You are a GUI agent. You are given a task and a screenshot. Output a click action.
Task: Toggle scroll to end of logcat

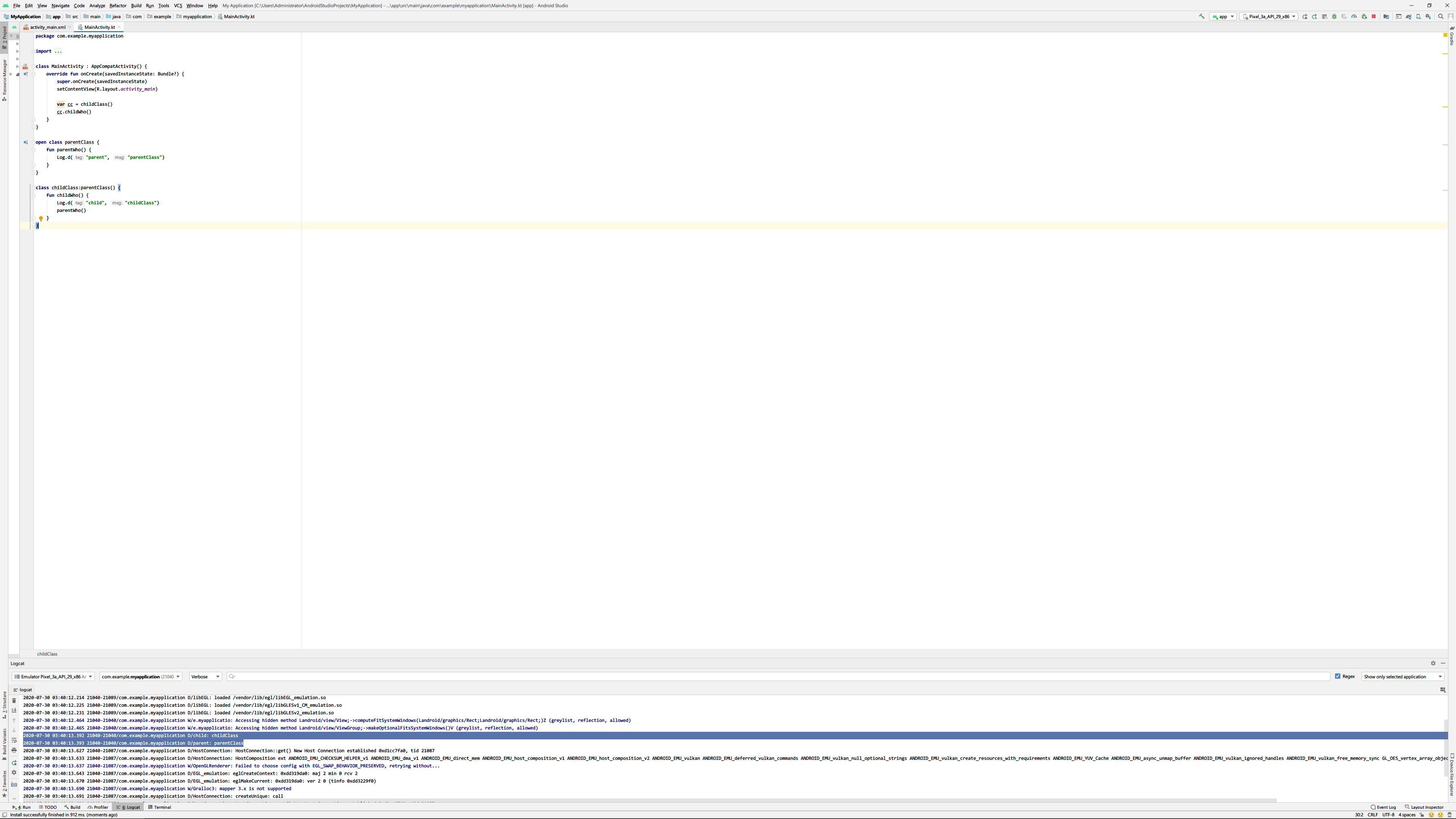[x=14, y=710]
